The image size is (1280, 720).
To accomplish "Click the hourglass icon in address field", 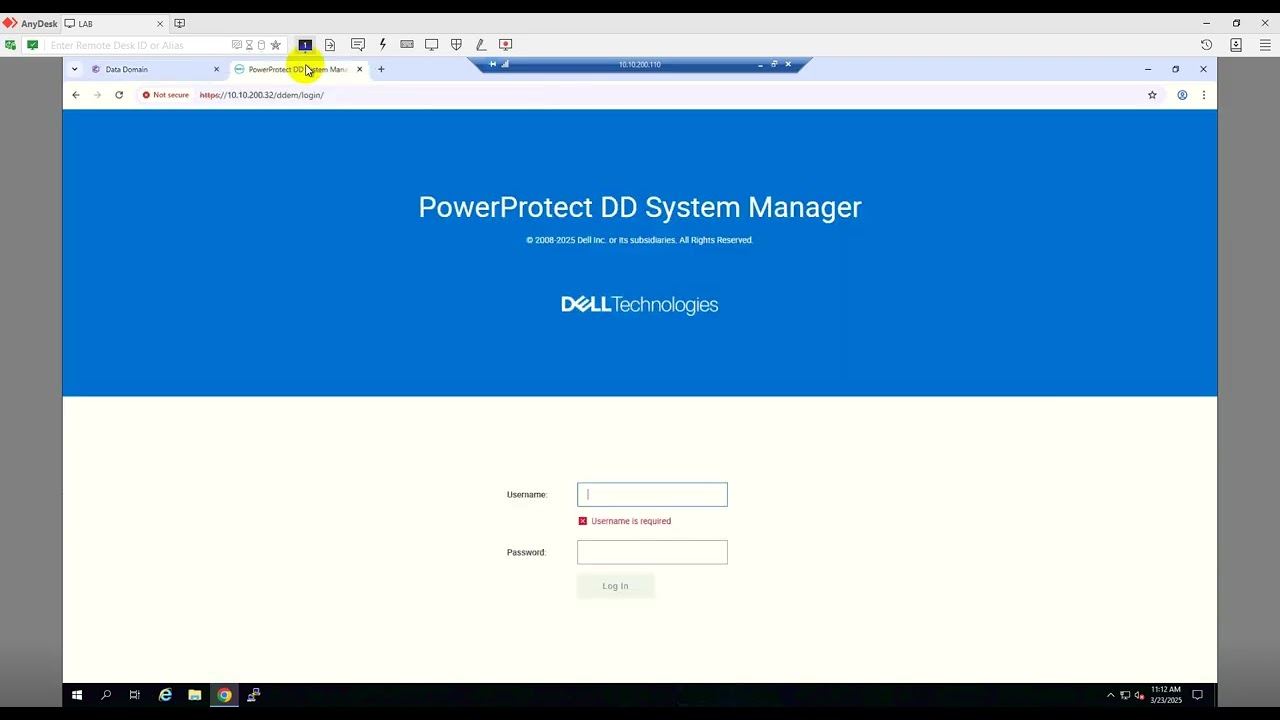I will pyautogui.click(x=250, y=45).
